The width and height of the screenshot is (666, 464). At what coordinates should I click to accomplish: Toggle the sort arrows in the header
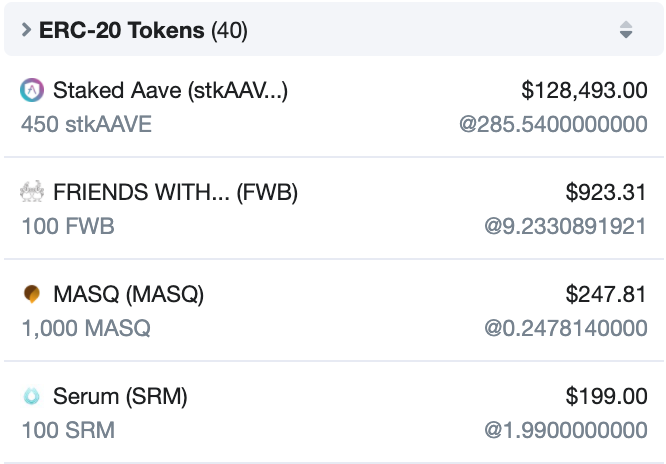click(626, 30)
